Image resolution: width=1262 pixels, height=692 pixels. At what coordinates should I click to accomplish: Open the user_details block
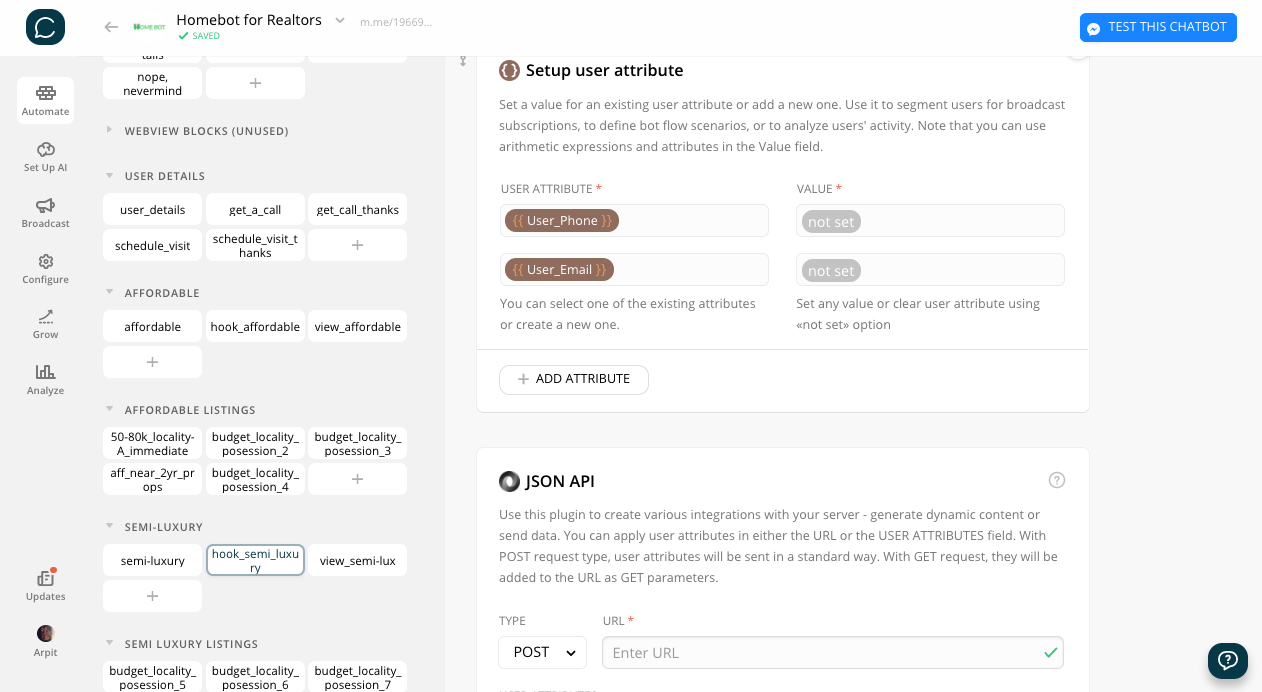(152, 209)
